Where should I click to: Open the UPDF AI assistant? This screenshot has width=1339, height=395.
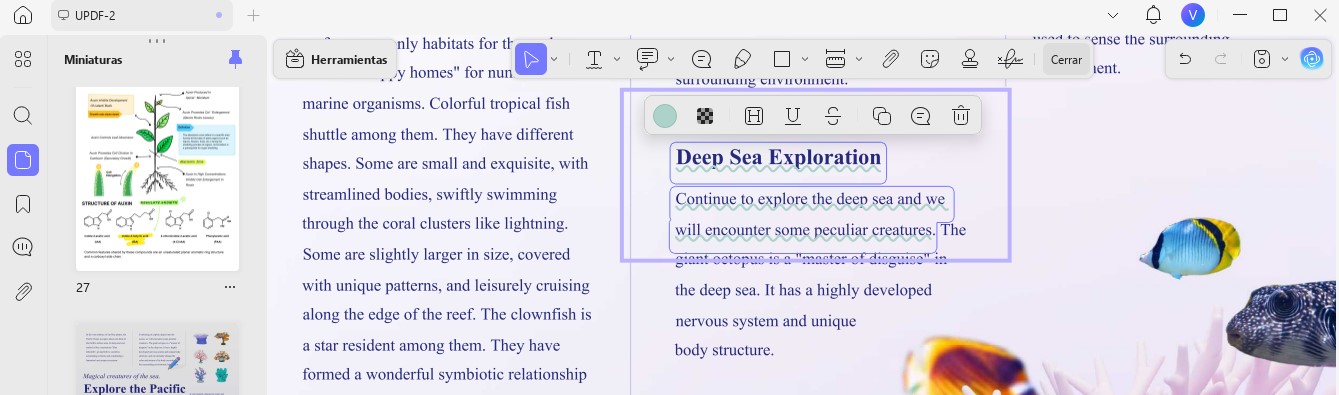click(x=1312, y=59)
